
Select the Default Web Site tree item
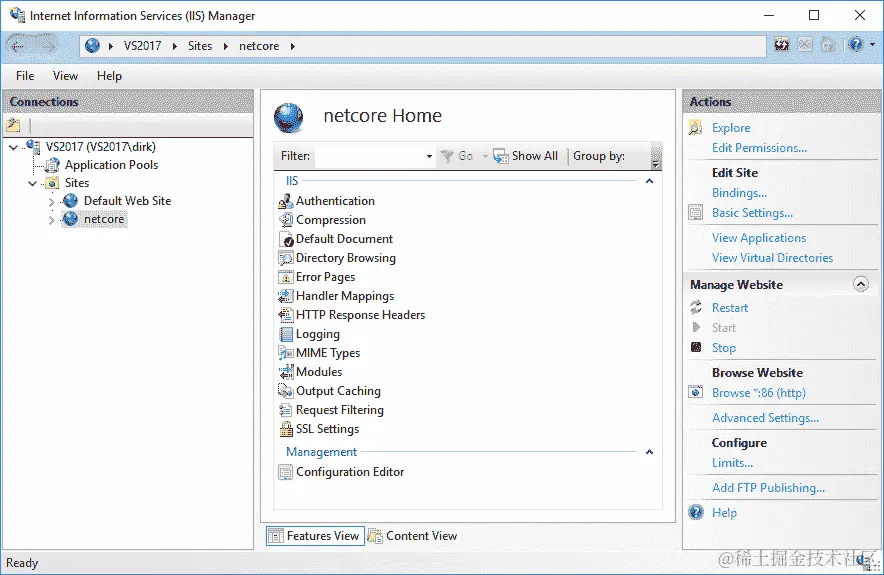(127, 201)
